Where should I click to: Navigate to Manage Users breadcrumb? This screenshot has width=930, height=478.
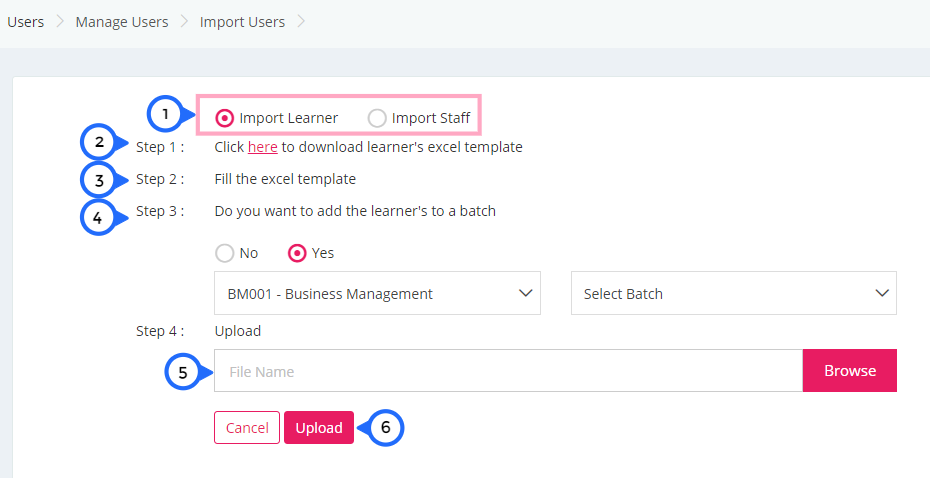pyautogui.click(x=122, y=22)
